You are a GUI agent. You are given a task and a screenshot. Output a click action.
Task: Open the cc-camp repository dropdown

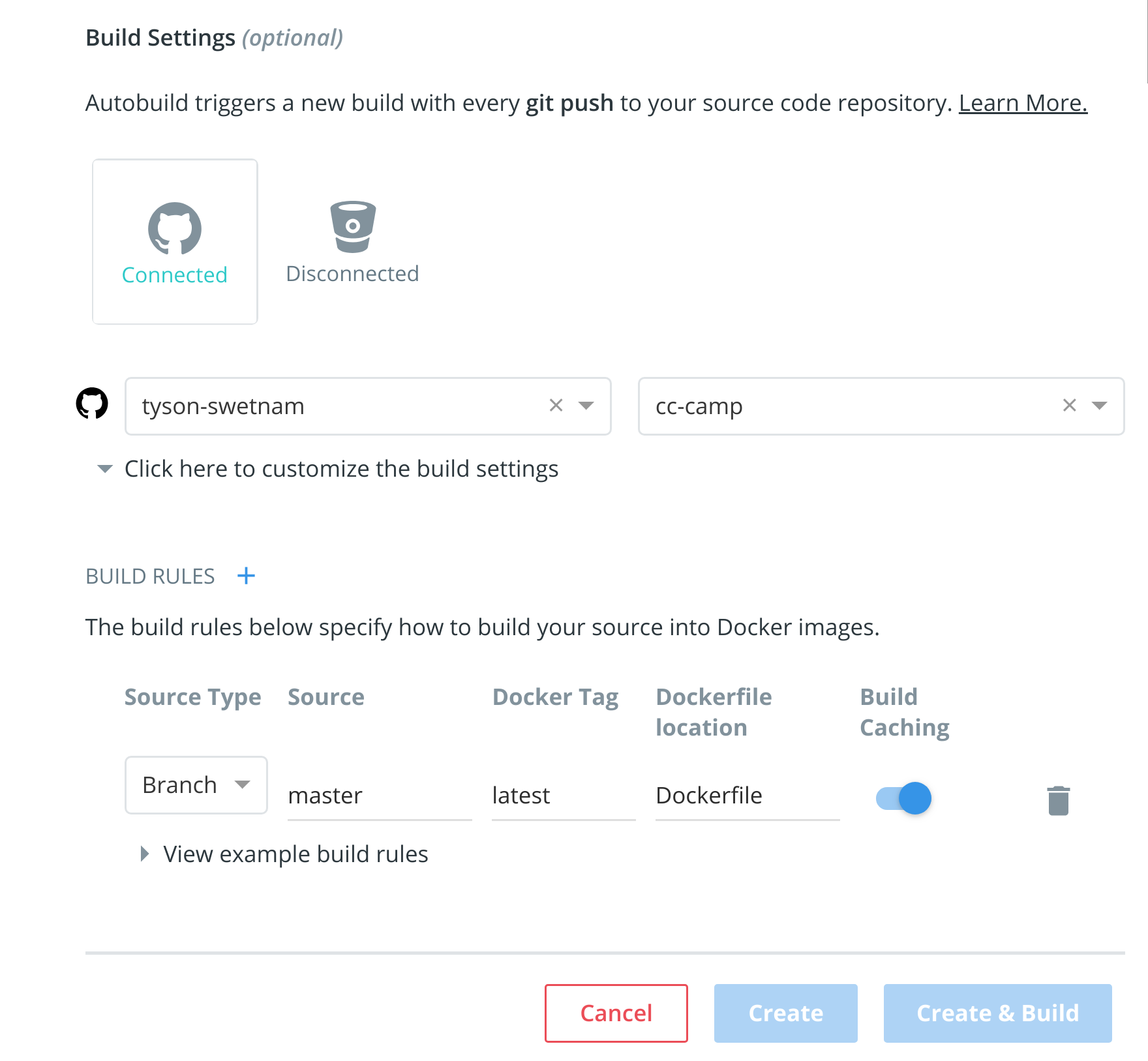point(1100,406)
